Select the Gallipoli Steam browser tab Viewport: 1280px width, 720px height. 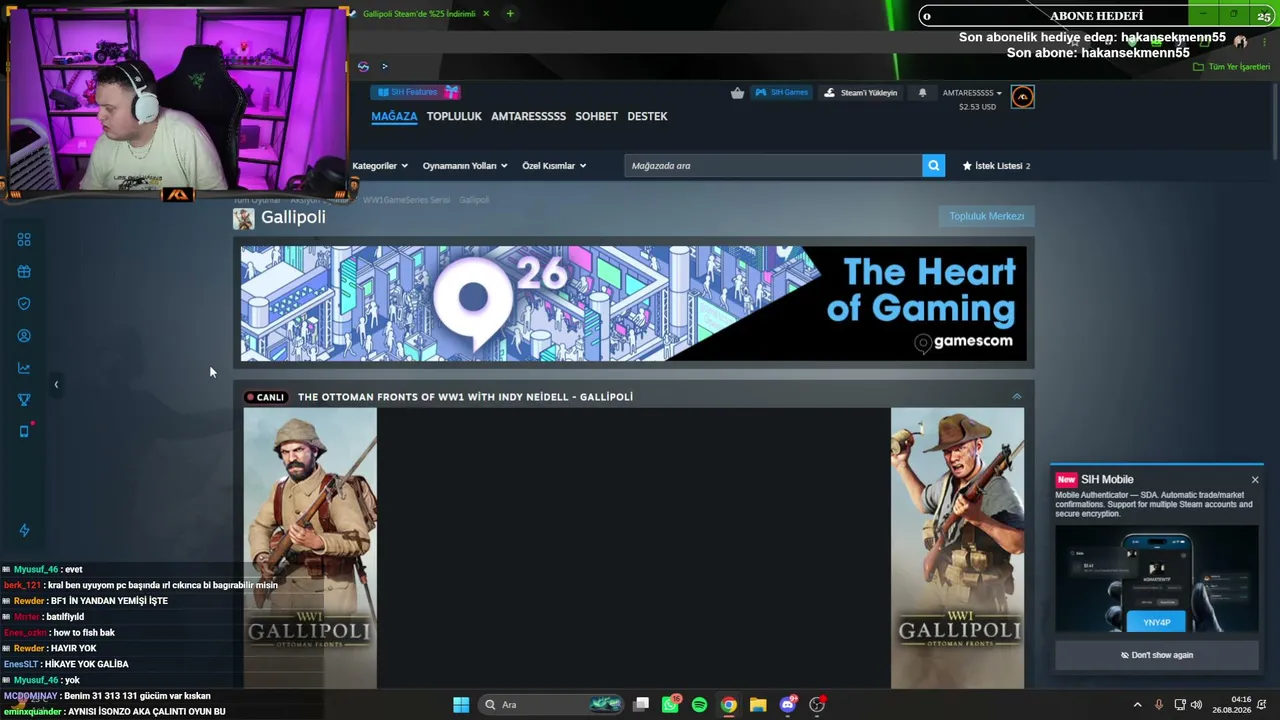click(x=420, y=14)
